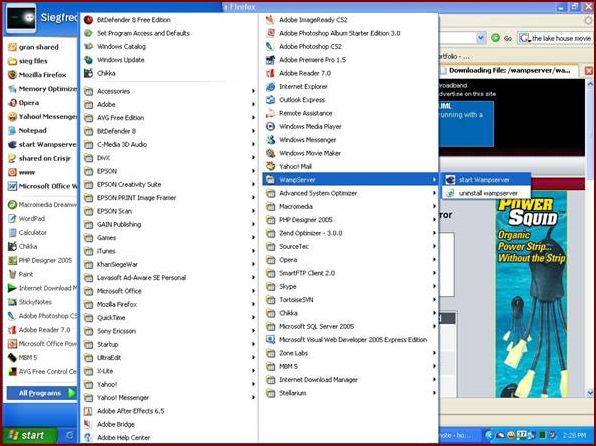Expand the Accessories submenu arrow

tap(253, 91)
